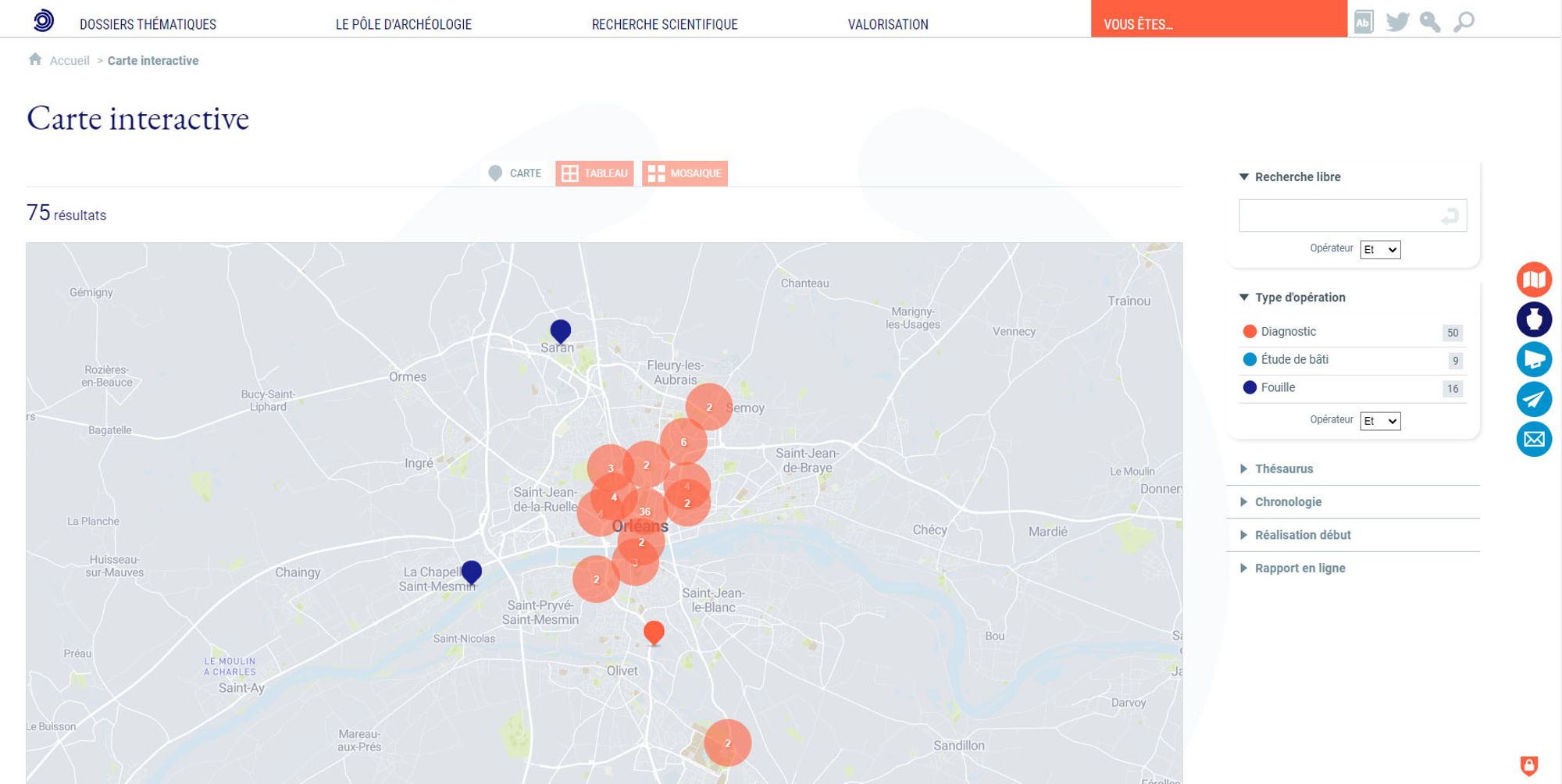Click the dark blue vase shortcut icon

click(x=1534, y=319)
